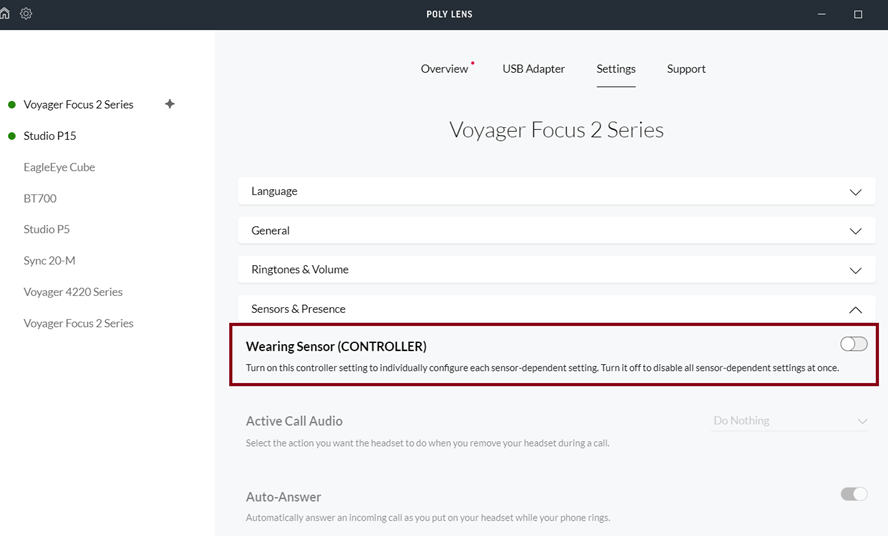
Task: Open the gear settings icon
Action: 26,13
